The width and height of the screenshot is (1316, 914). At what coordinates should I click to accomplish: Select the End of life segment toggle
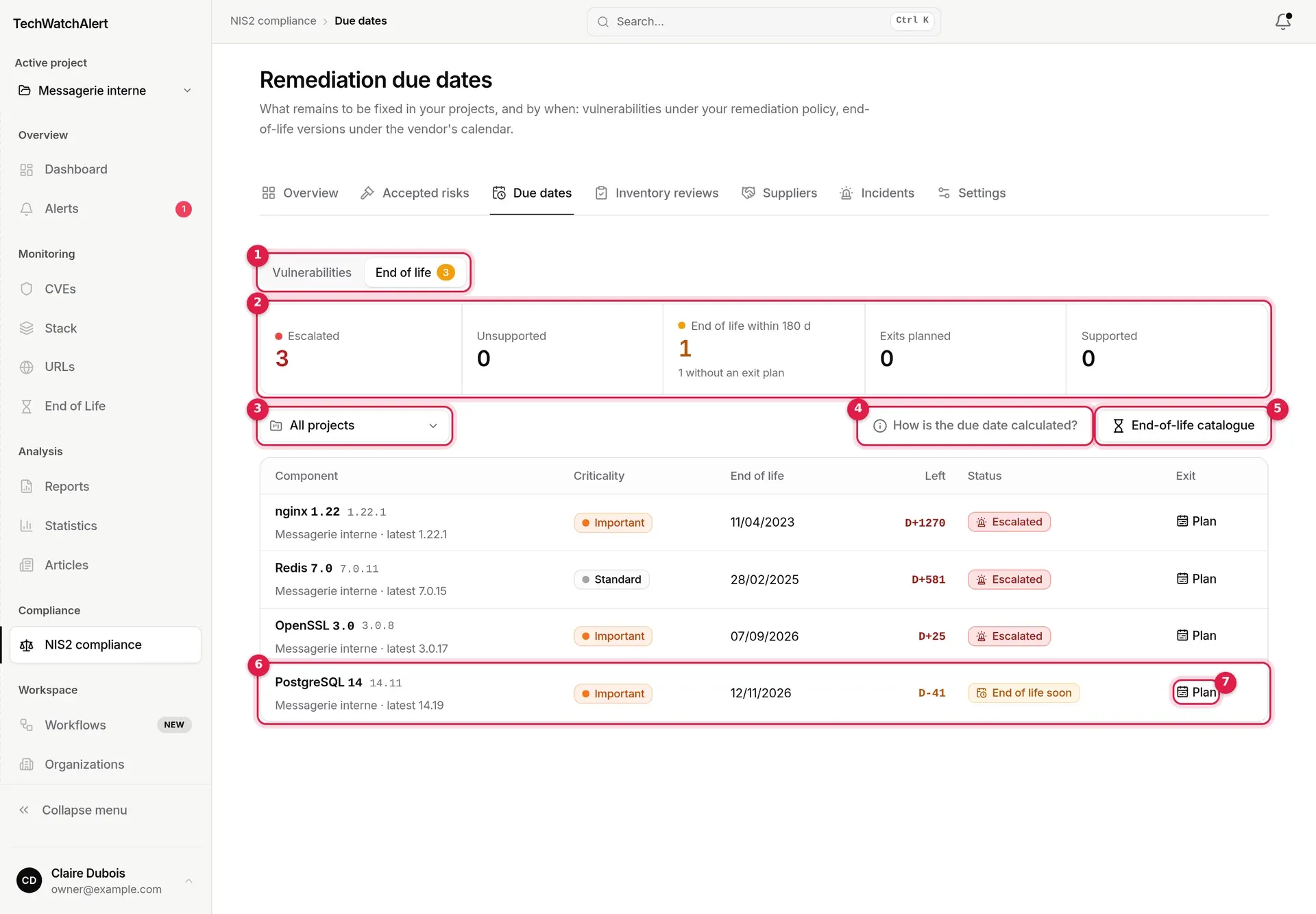click(x=414, y=272)
